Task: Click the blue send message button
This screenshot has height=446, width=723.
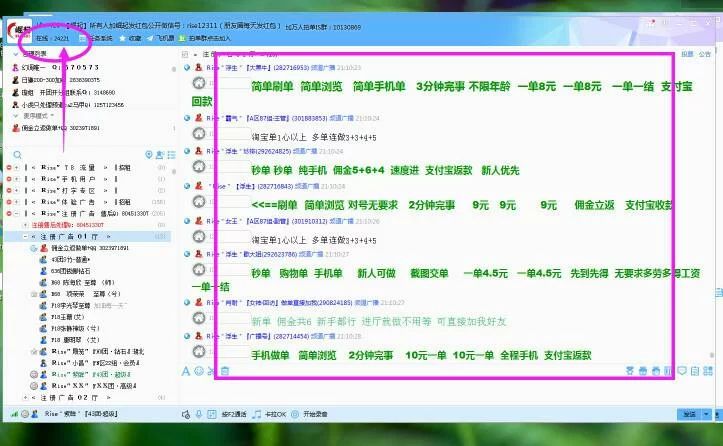Action: point(688,414)
